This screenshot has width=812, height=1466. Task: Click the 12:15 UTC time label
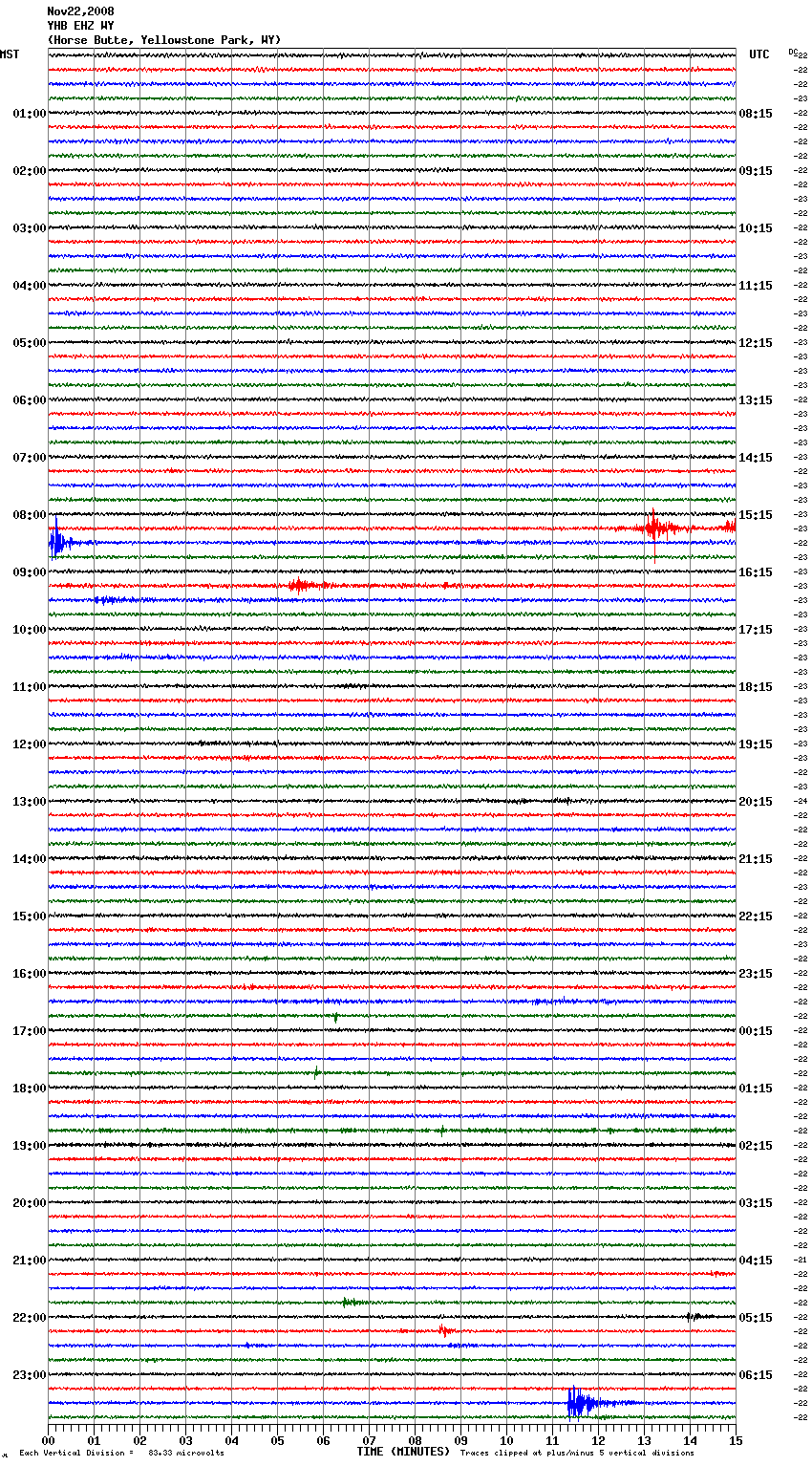756,343
